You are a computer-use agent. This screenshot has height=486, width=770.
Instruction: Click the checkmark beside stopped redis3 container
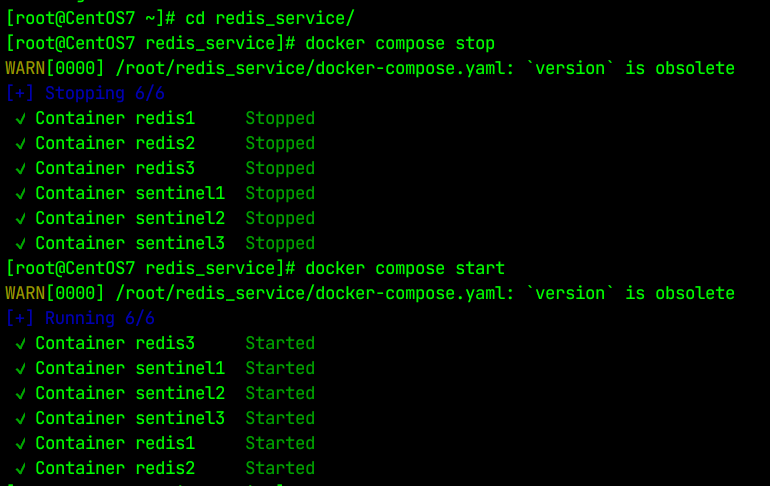coord(21,169)
